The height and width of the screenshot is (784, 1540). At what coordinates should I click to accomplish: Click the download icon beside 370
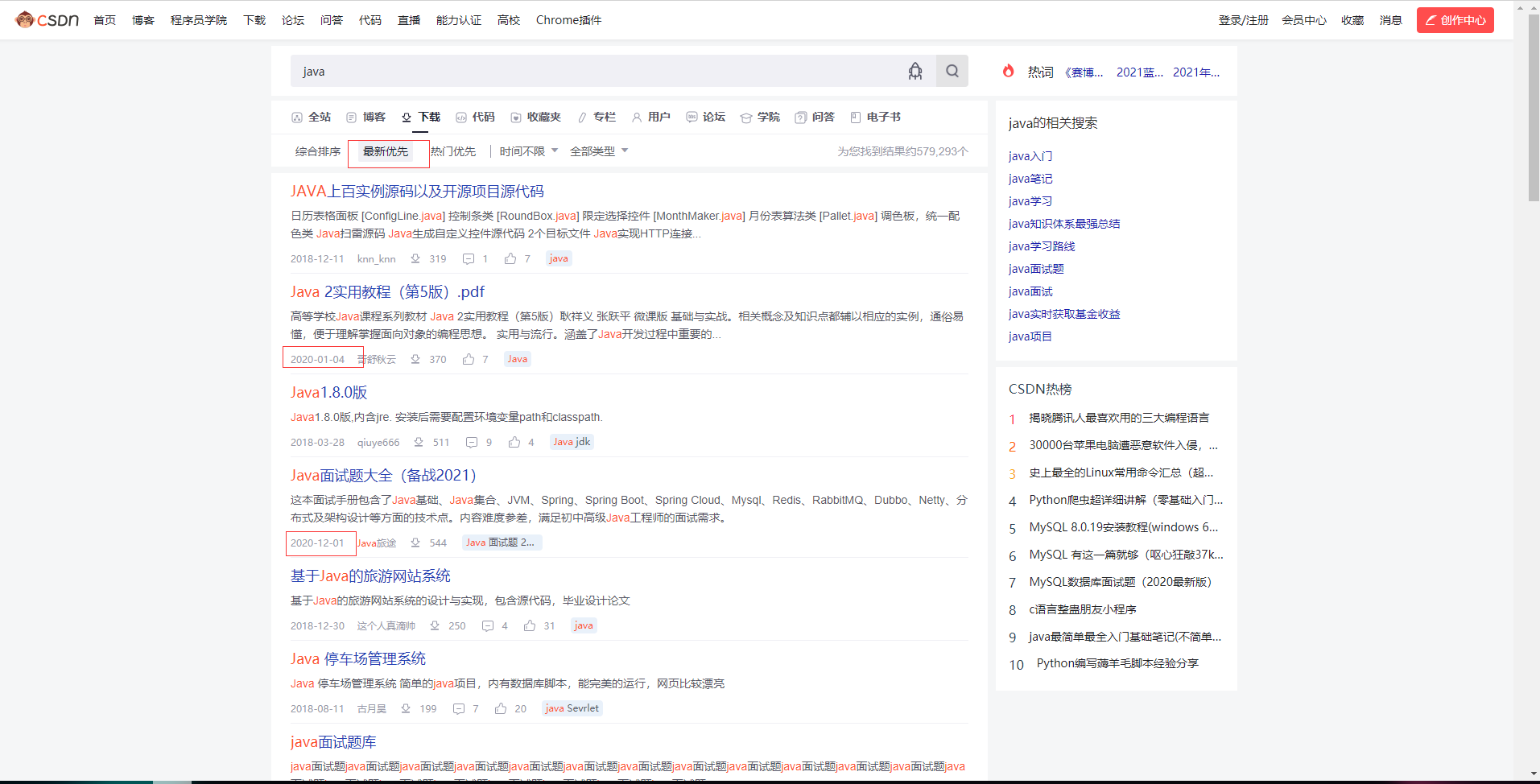415,359
